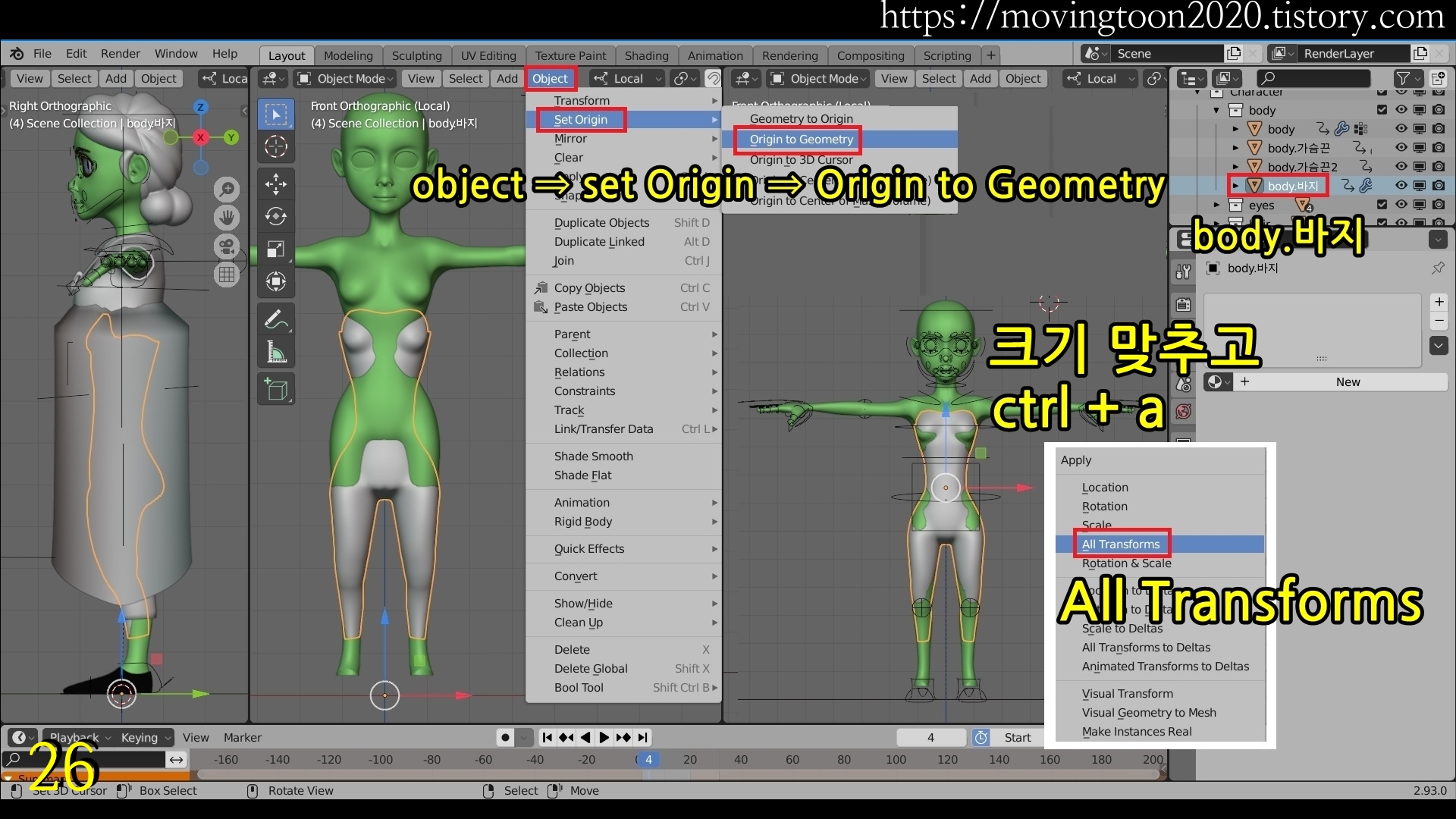Click the new collection icon in outliner
The width and height of the screenshot is (1456, 819).
tap(1438, 78)
